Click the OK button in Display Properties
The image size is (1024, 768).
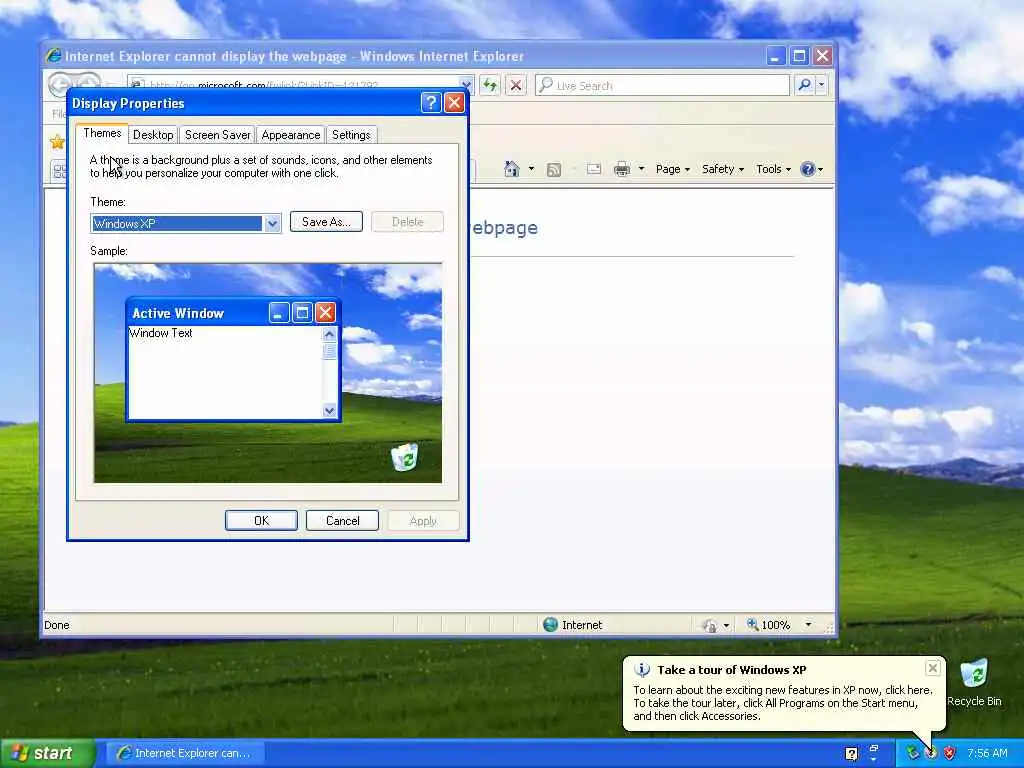coord(261,520)
